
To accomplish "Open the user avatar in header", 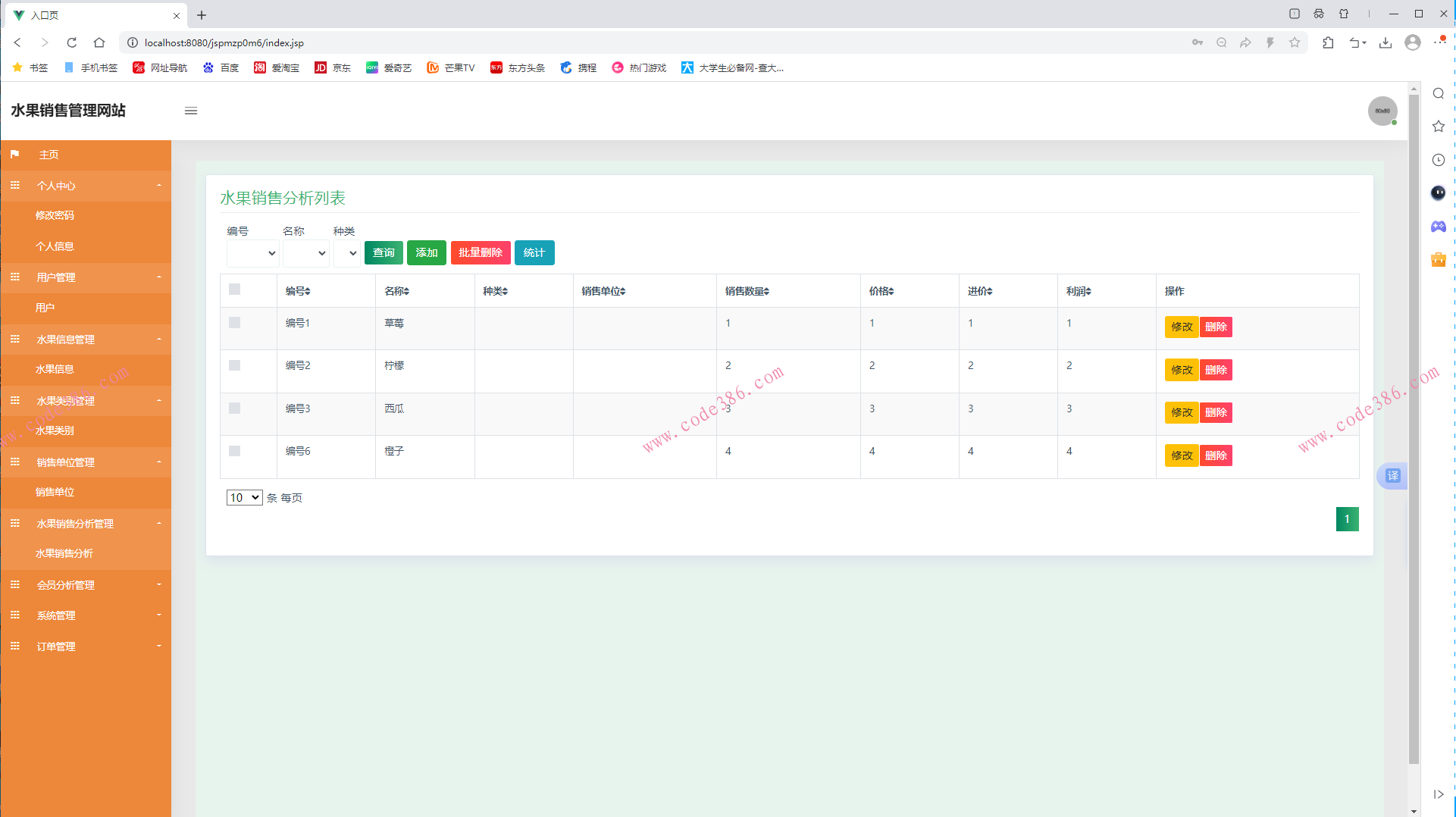I will (1382, 111).
